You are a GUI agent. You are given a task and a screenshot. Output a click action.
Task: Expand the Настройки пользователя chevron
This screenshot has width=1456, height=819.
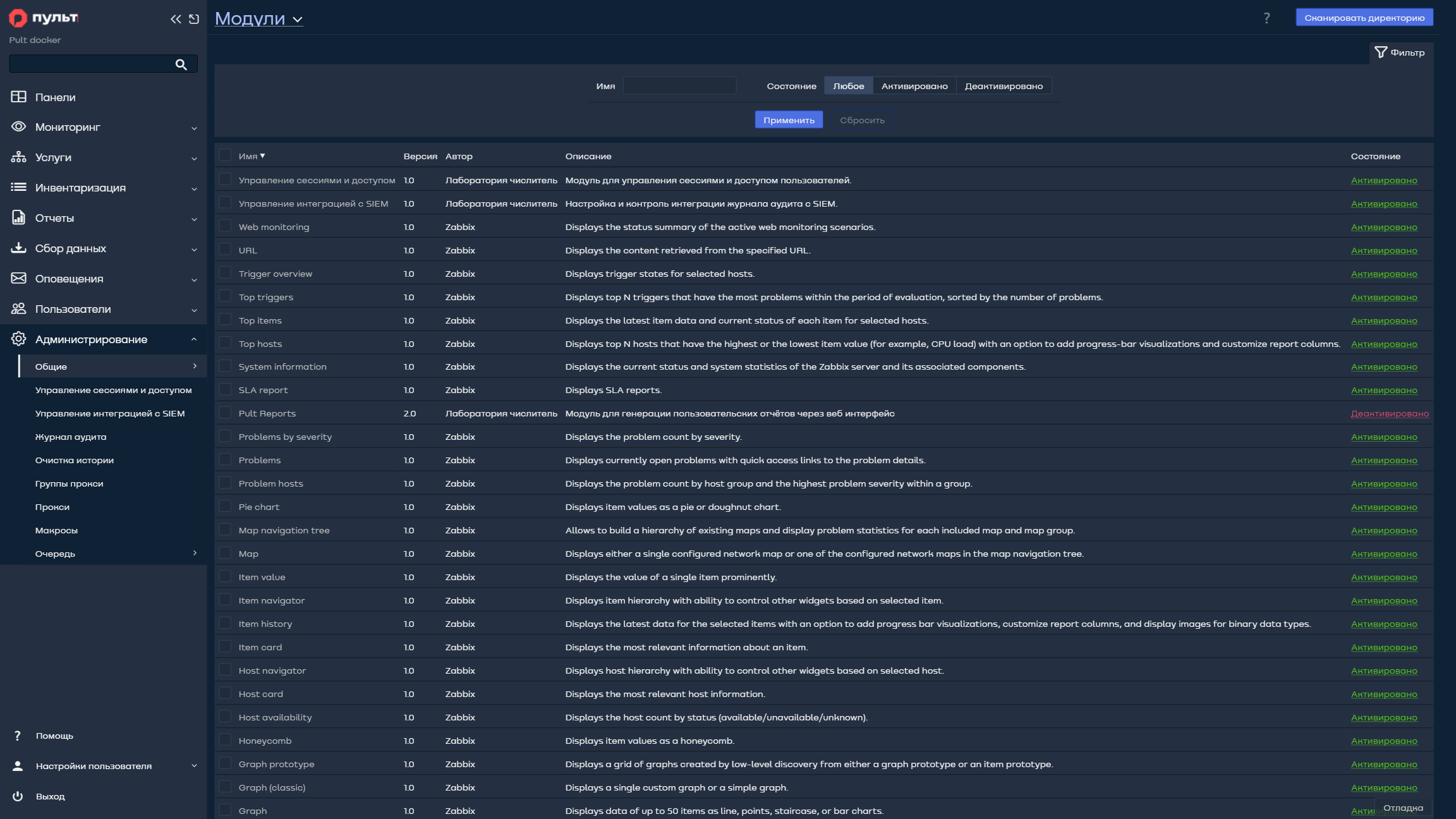(194, 766)
